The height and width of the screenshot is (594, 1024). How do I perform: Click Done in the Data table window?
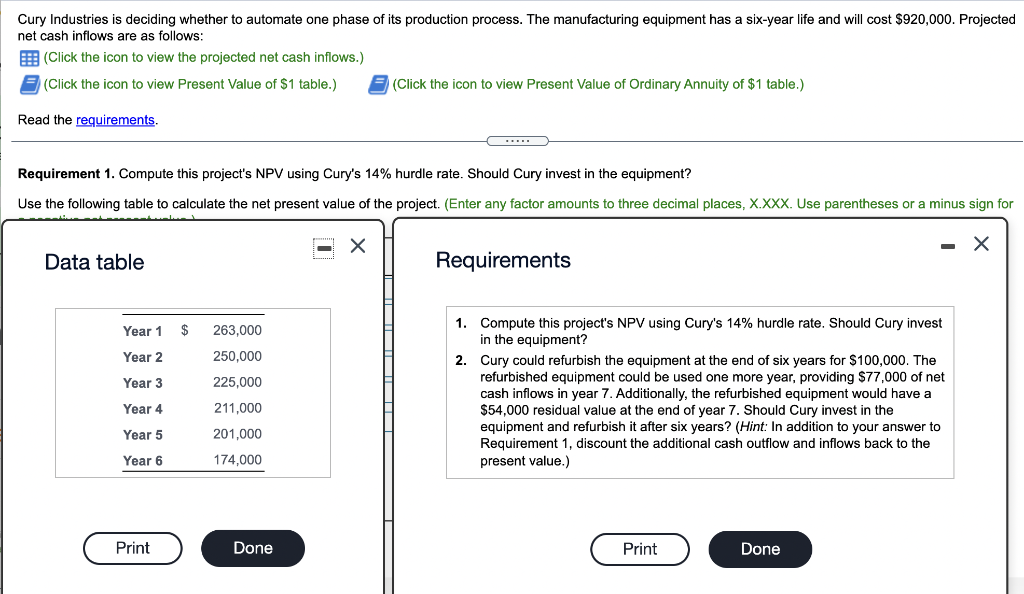(x=252, y=548)
